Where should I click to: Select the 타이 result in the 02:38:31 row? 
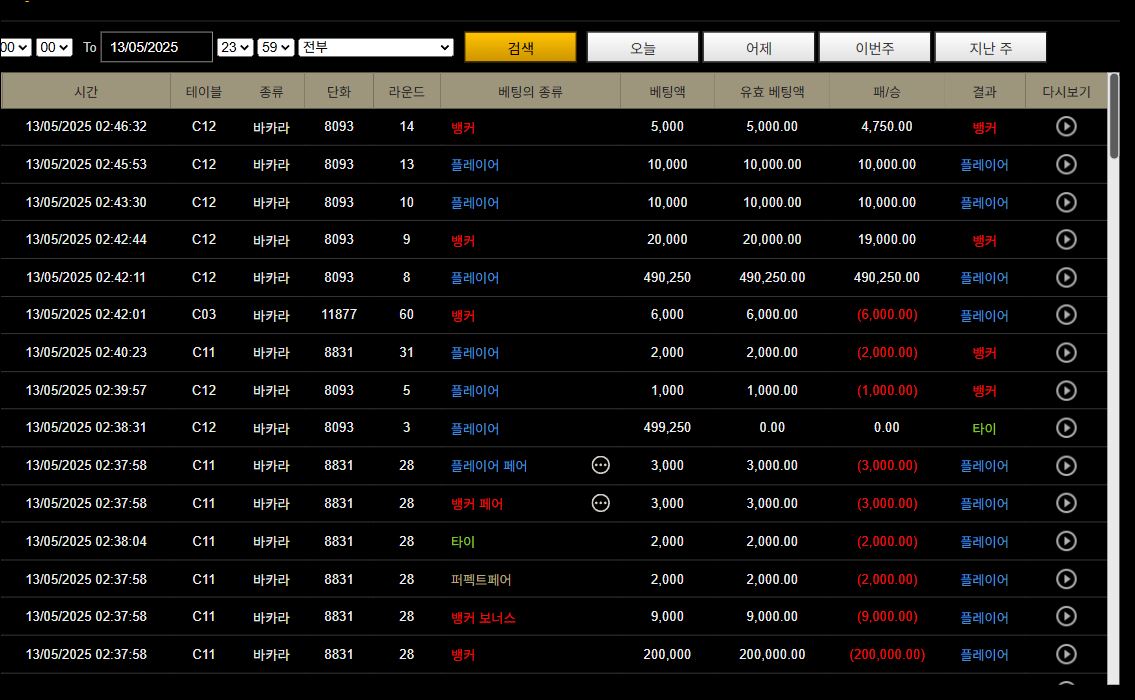click(x=984, y=429)
